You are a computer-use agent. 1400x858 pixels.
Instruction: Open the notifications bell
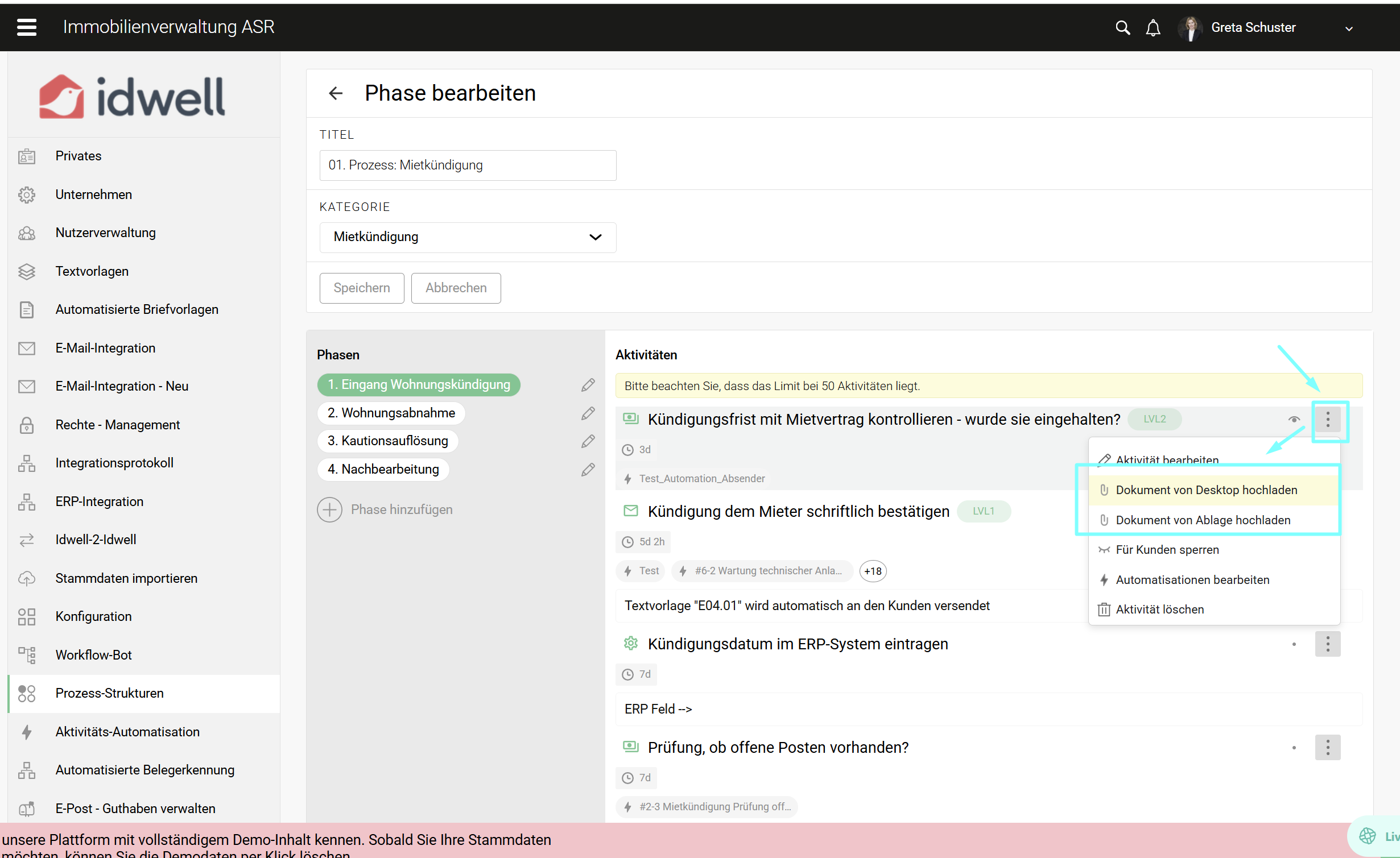pyautogui.click(x=1153, y=27)
